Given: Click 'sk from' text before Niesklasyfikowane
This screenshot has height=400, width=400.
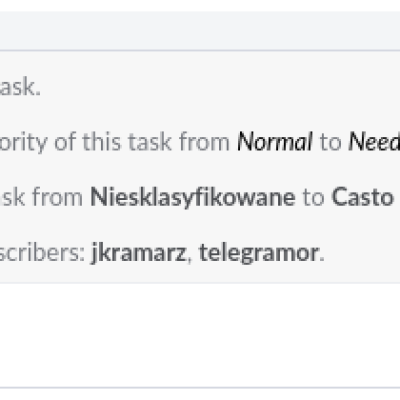Looking at the screenshot, I should (41, 197).
